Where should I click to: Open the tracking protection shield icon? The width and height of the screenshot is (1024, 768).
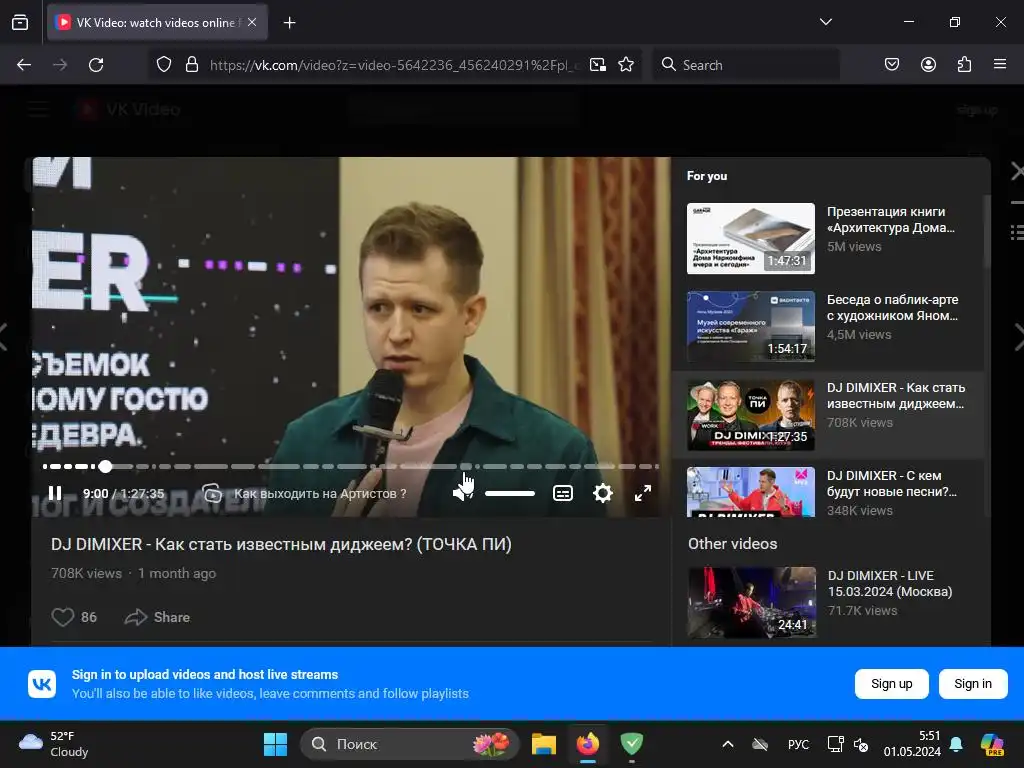(164, 65)
